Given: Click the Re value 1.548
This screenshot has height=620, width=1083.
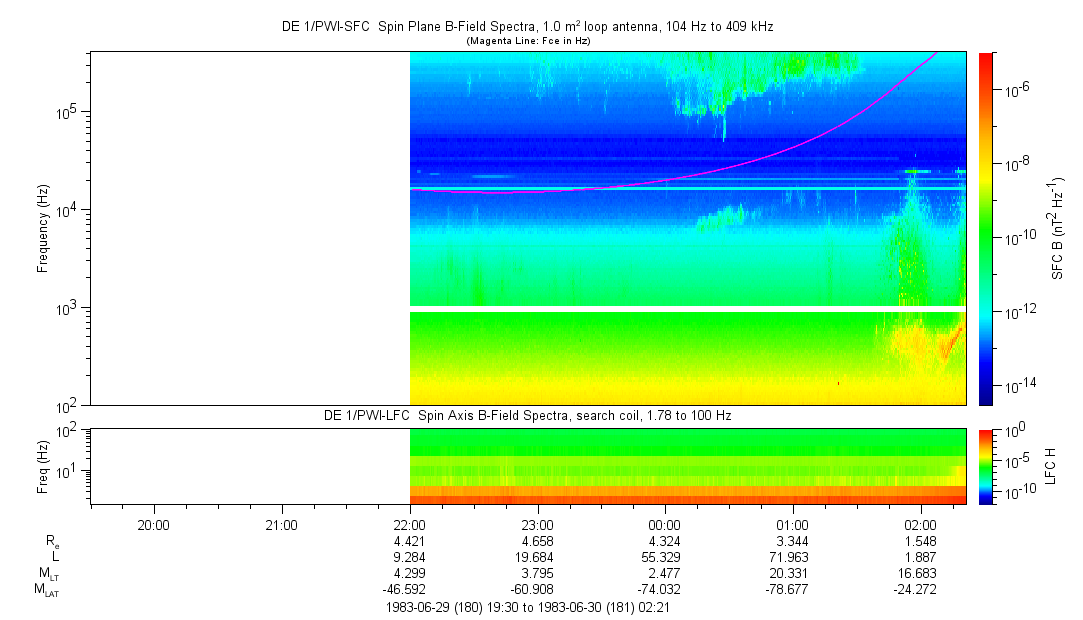Looking at the screenshot, I should (x=921, y=541).
